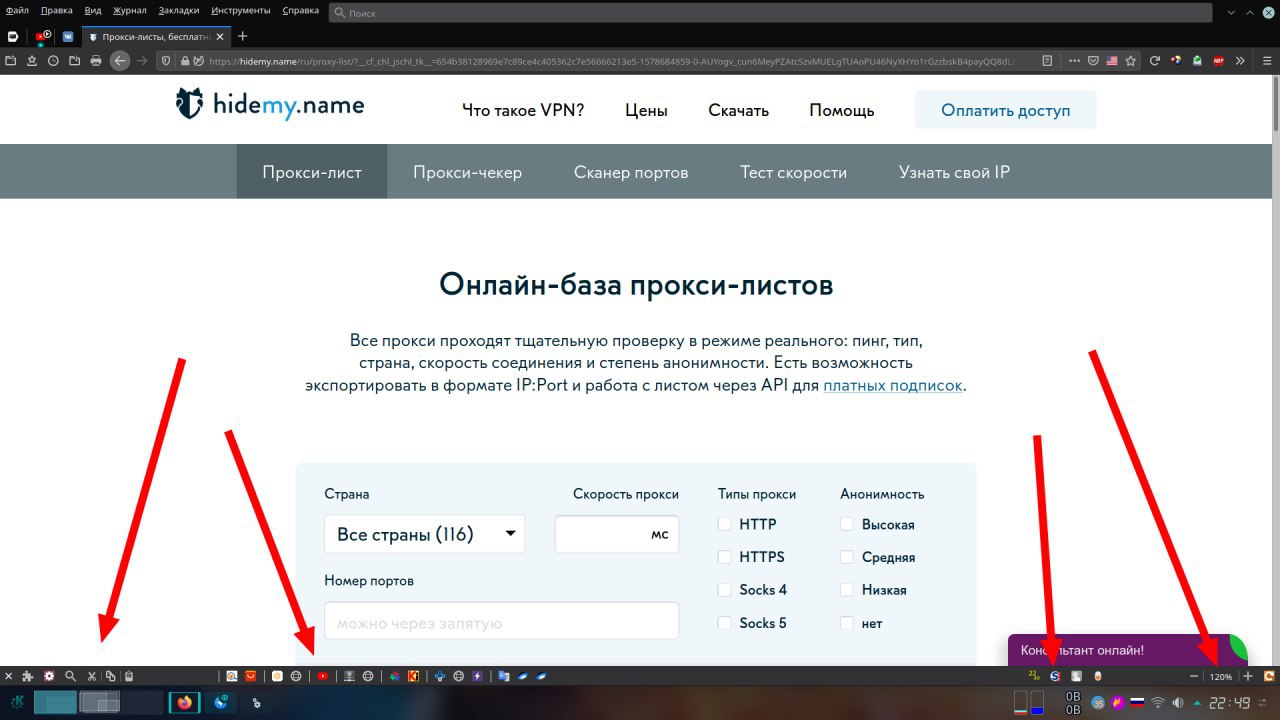
Task: Zoom out with the minus button
Action: [x=1194, y=676]
